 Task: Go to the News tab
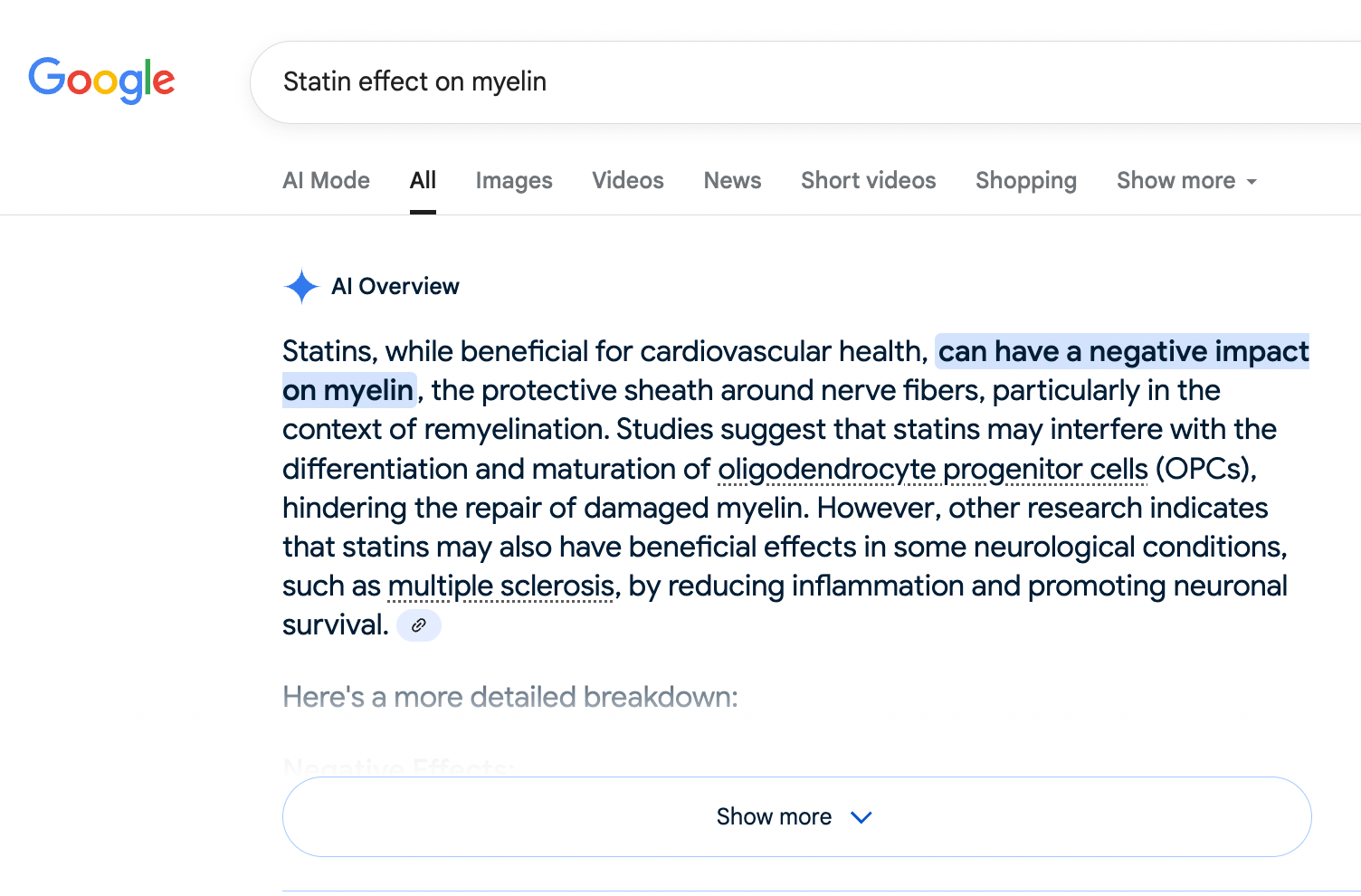732,181
